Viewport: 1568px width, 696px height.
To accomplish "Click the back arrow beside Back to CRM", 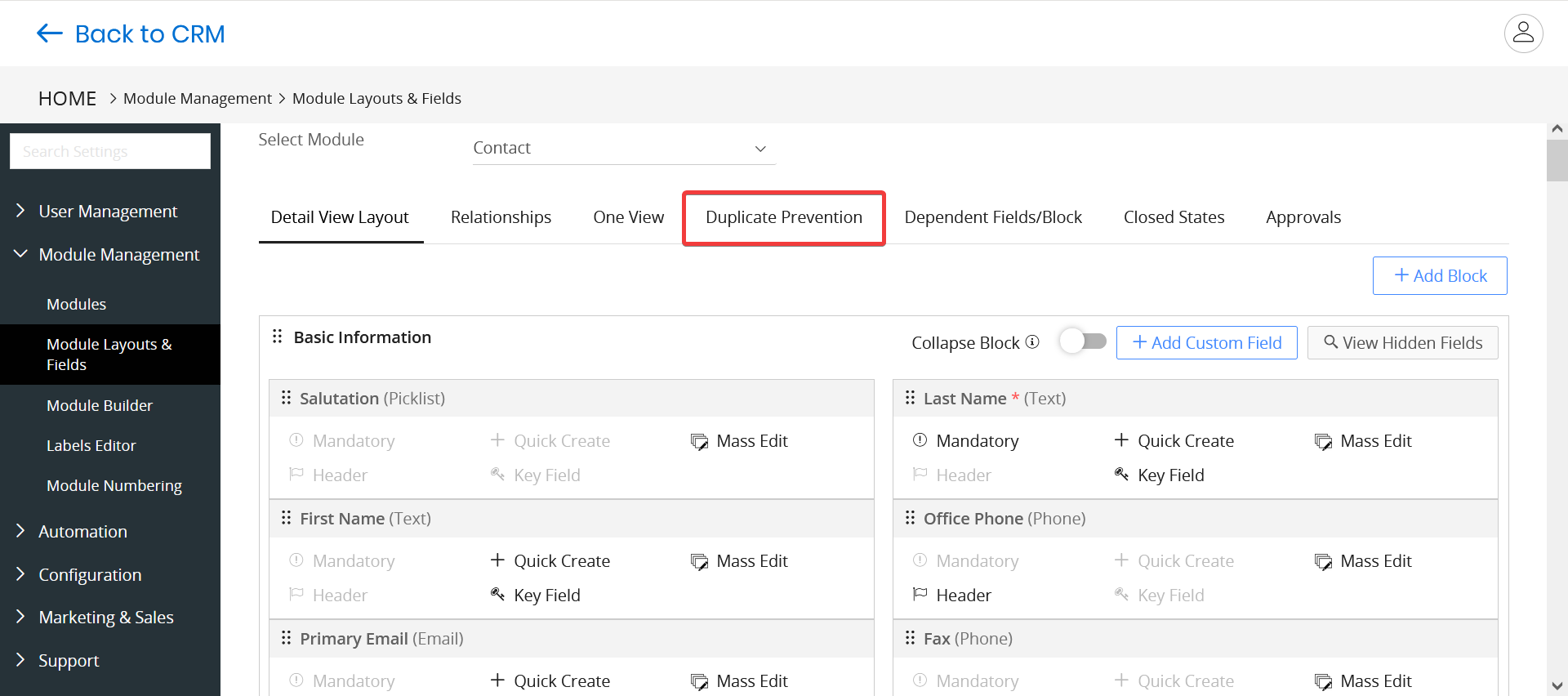I will [50, 33].
